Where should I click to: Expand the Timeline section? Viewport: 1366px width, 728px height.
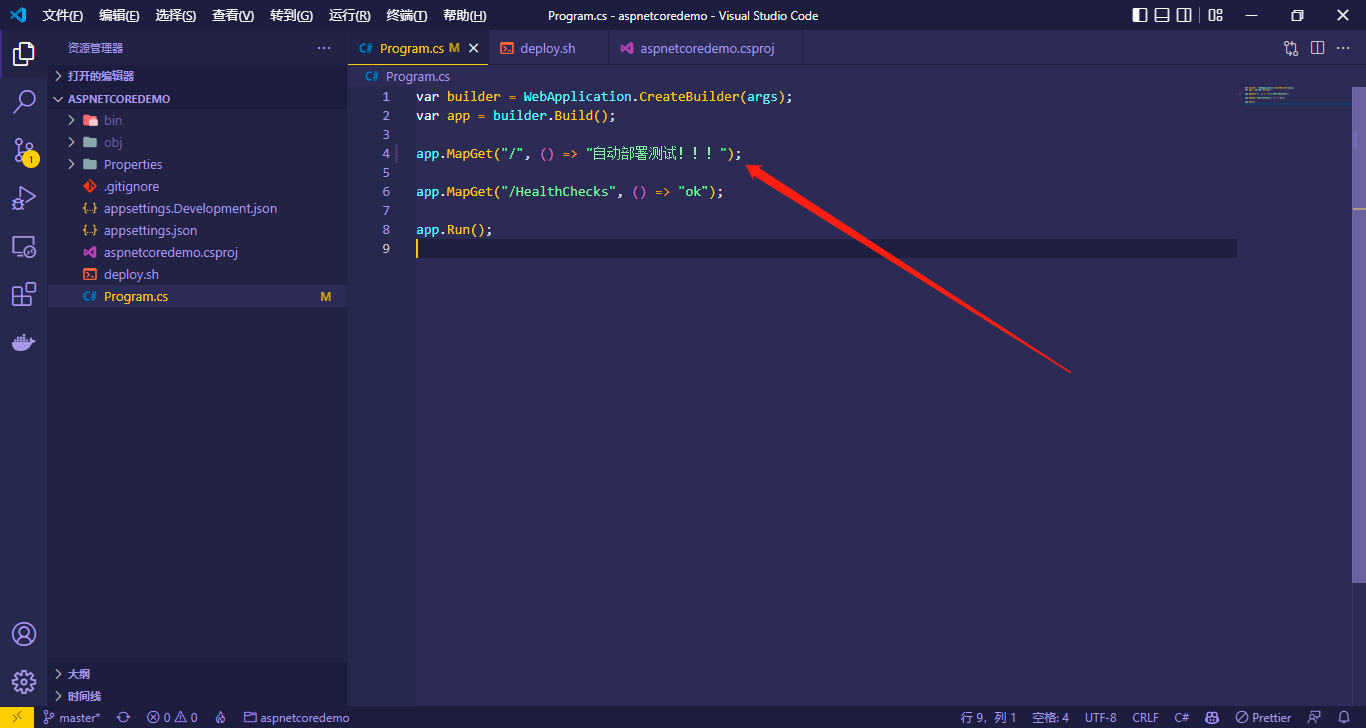(x=197, y=696)
